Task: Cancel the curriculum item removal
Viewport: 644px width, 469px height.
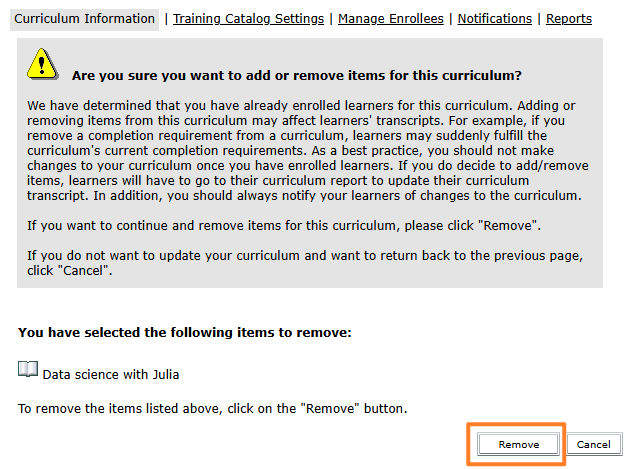Action: 593,444
